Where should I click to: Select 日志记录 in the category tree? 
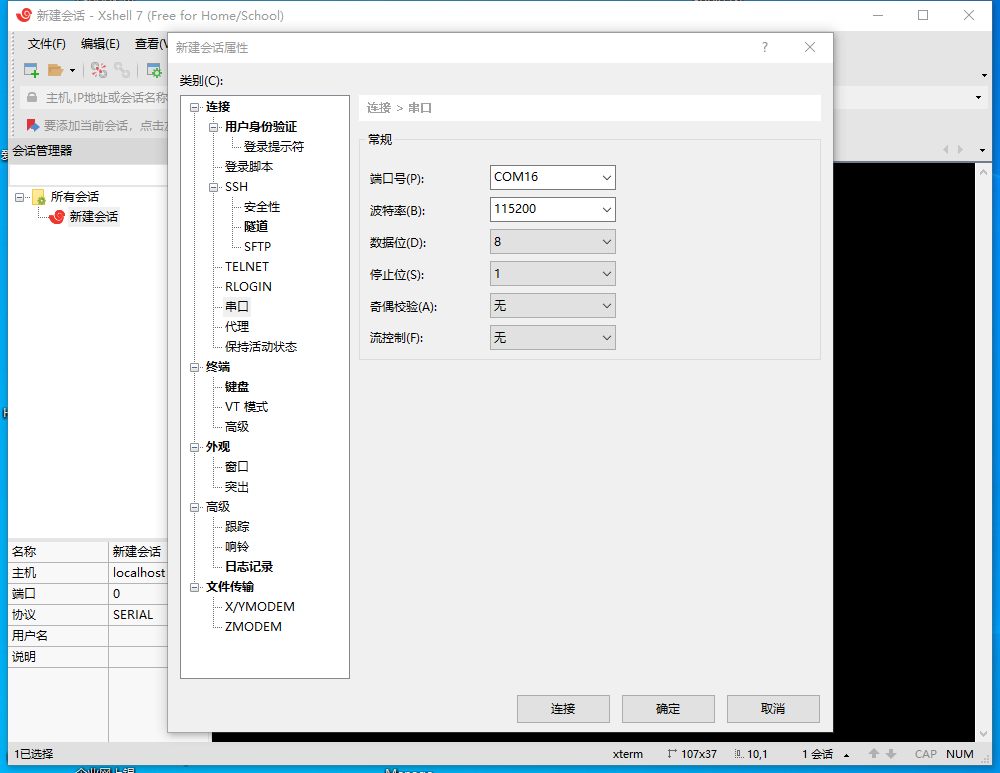coord(249,567)
